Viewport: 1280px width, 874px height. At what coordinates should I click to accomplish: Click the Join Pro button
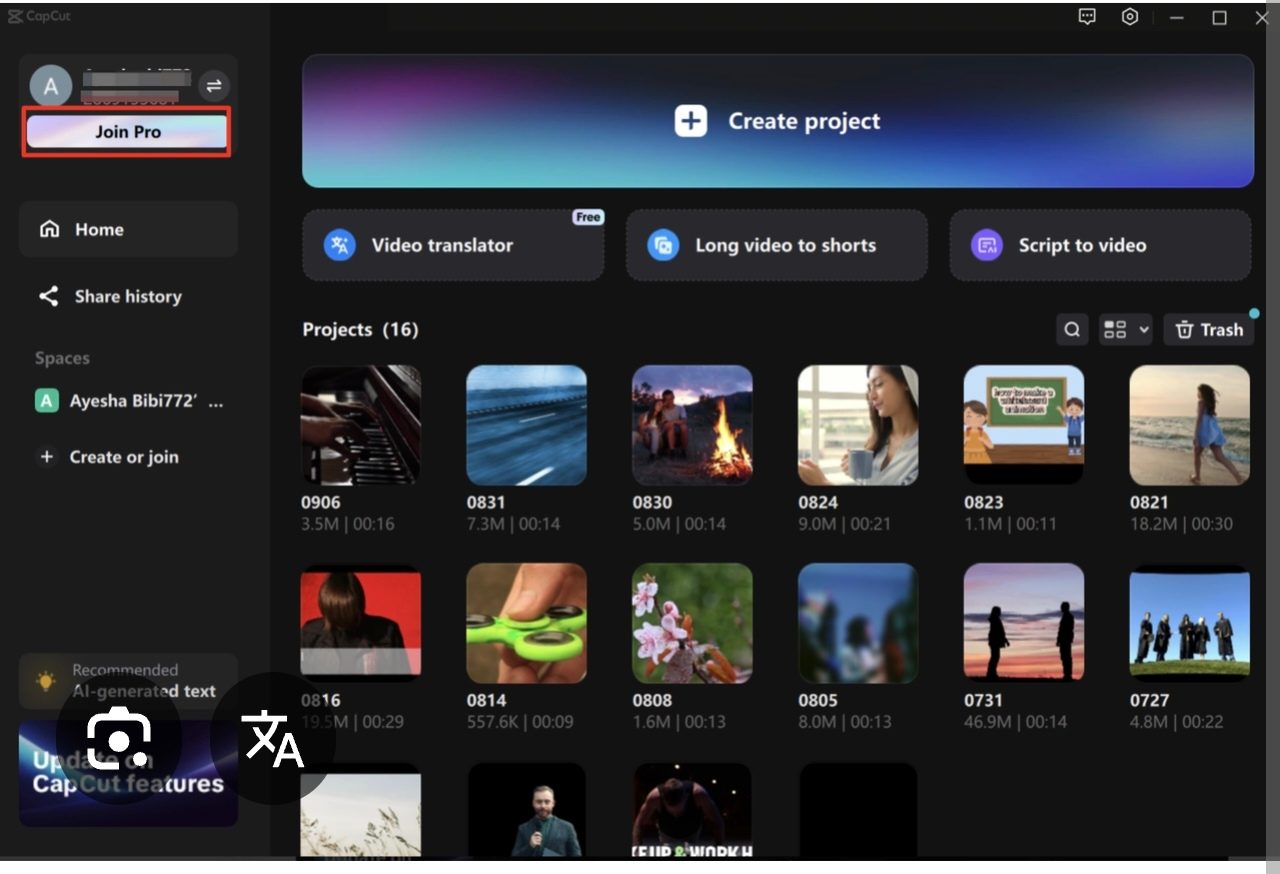coord(127,132)
